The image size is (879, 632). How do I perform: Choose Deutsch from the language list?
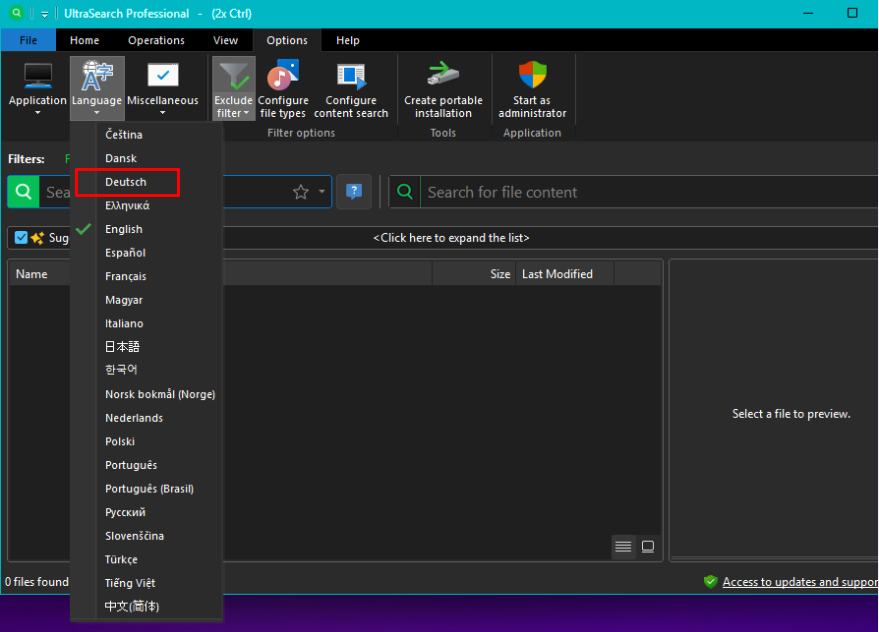[x=126, y=182]
